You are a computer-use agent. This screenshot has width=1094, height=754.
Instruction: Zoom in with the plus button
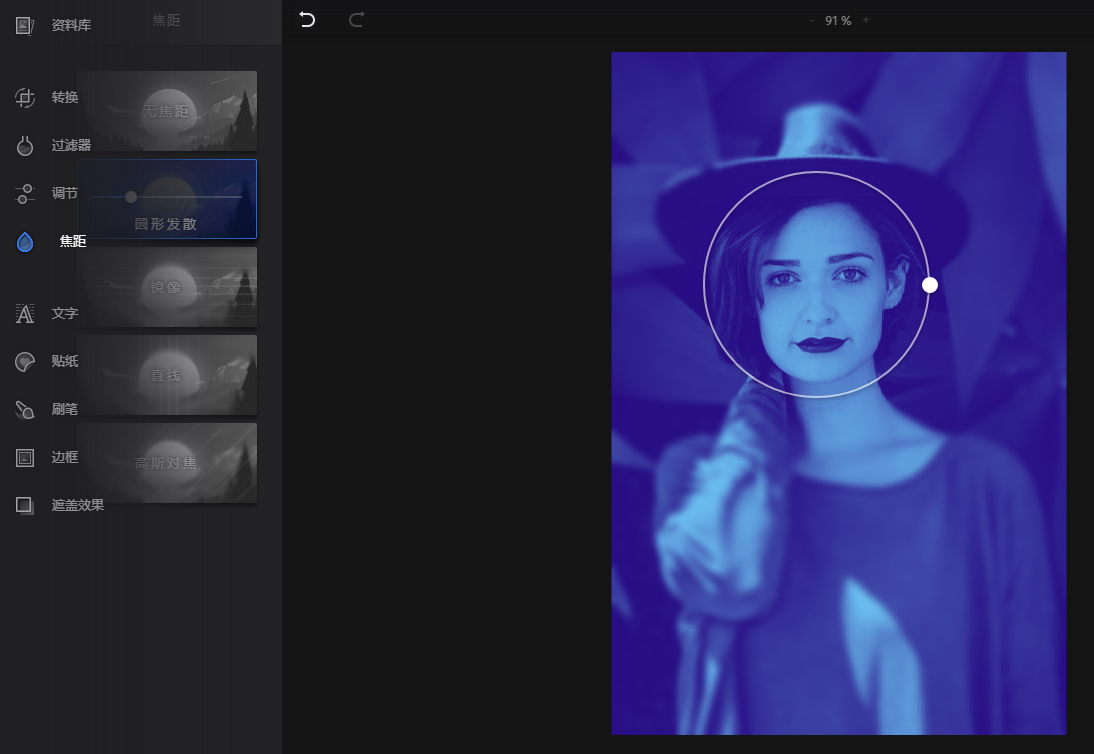coord(866,20)
